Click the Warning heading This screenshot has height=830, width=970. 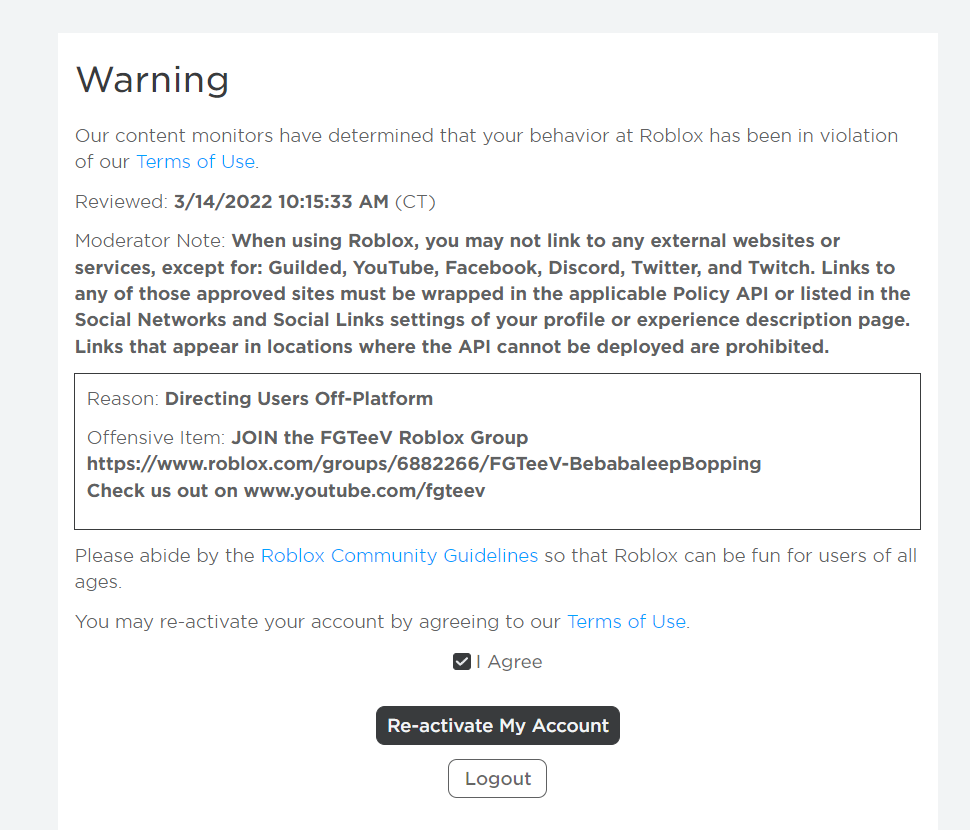tap(152, 80)
